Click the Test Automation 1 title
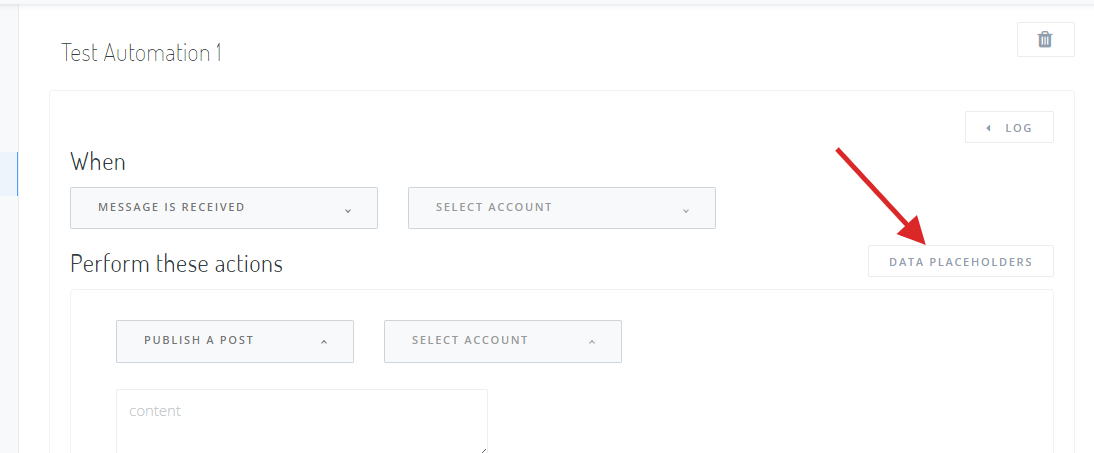 point(141,52)
